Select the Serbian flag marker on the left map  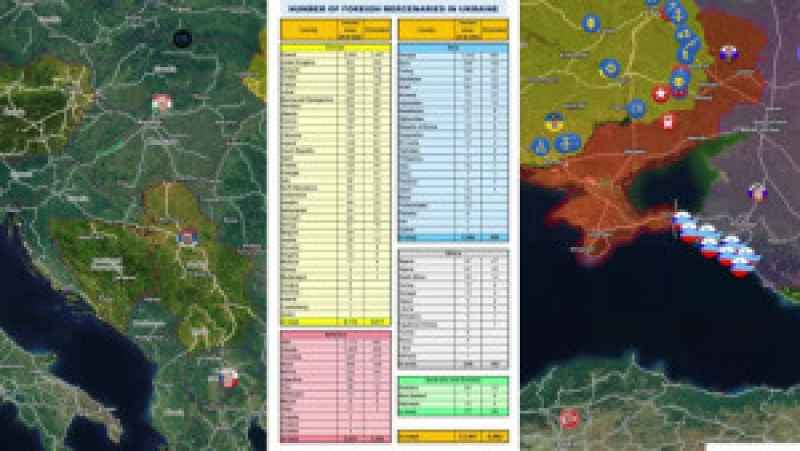pyautogui.click(x=186, y=237)
